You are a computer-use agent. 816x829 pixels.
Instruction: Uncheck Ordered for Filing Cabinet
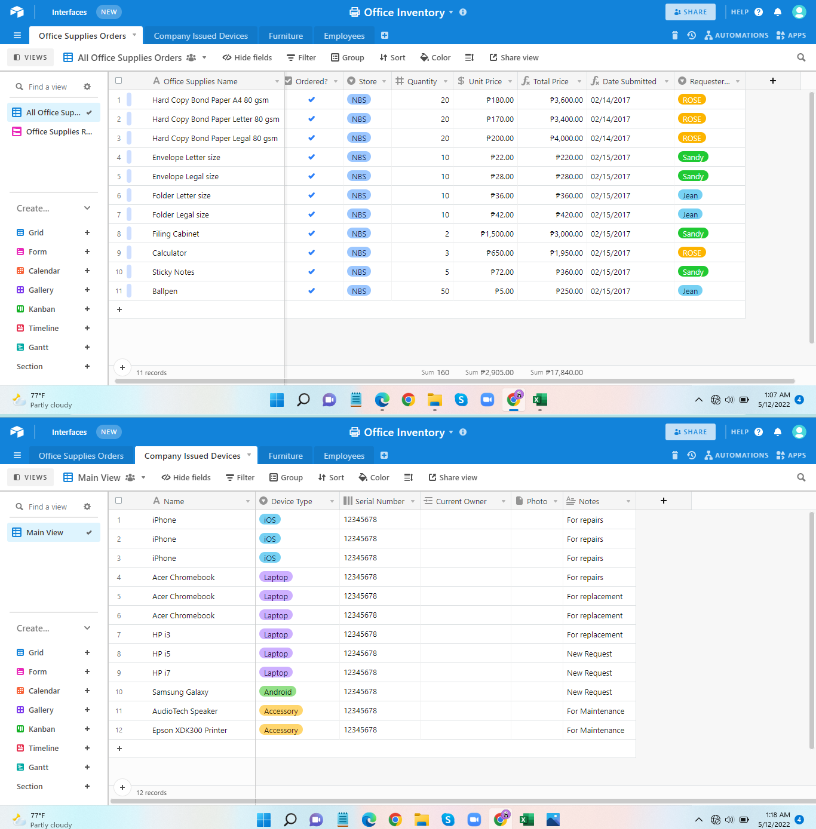311,233
